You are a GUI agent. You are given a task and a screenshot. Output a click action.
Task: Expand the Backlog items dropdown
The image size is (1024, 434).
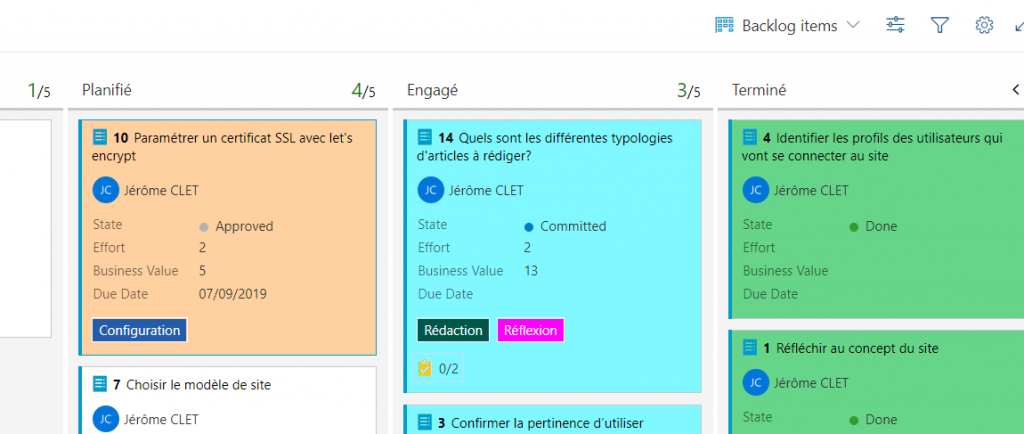[x=853, y=25]
